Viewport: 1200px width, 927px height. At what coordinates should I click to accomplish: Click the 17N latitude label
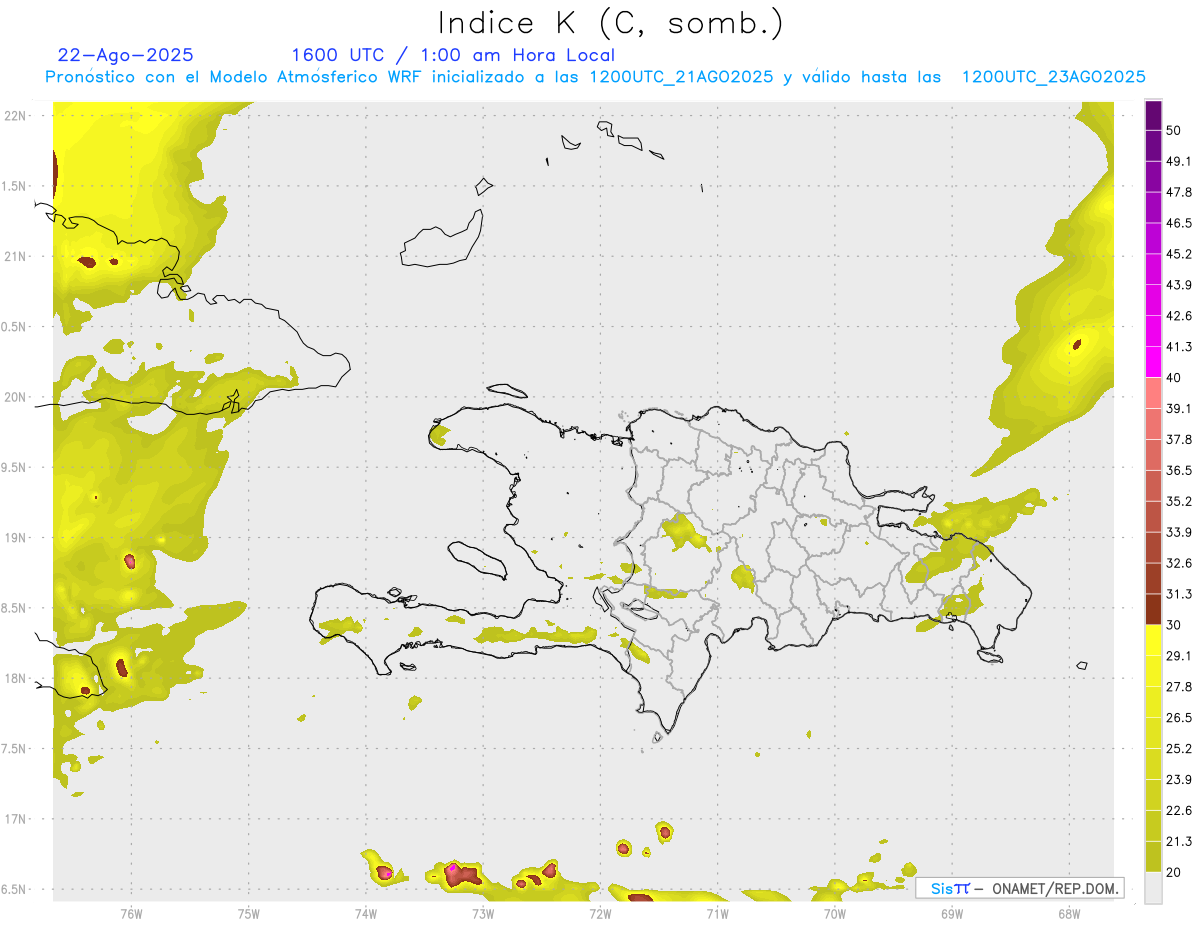16,819
